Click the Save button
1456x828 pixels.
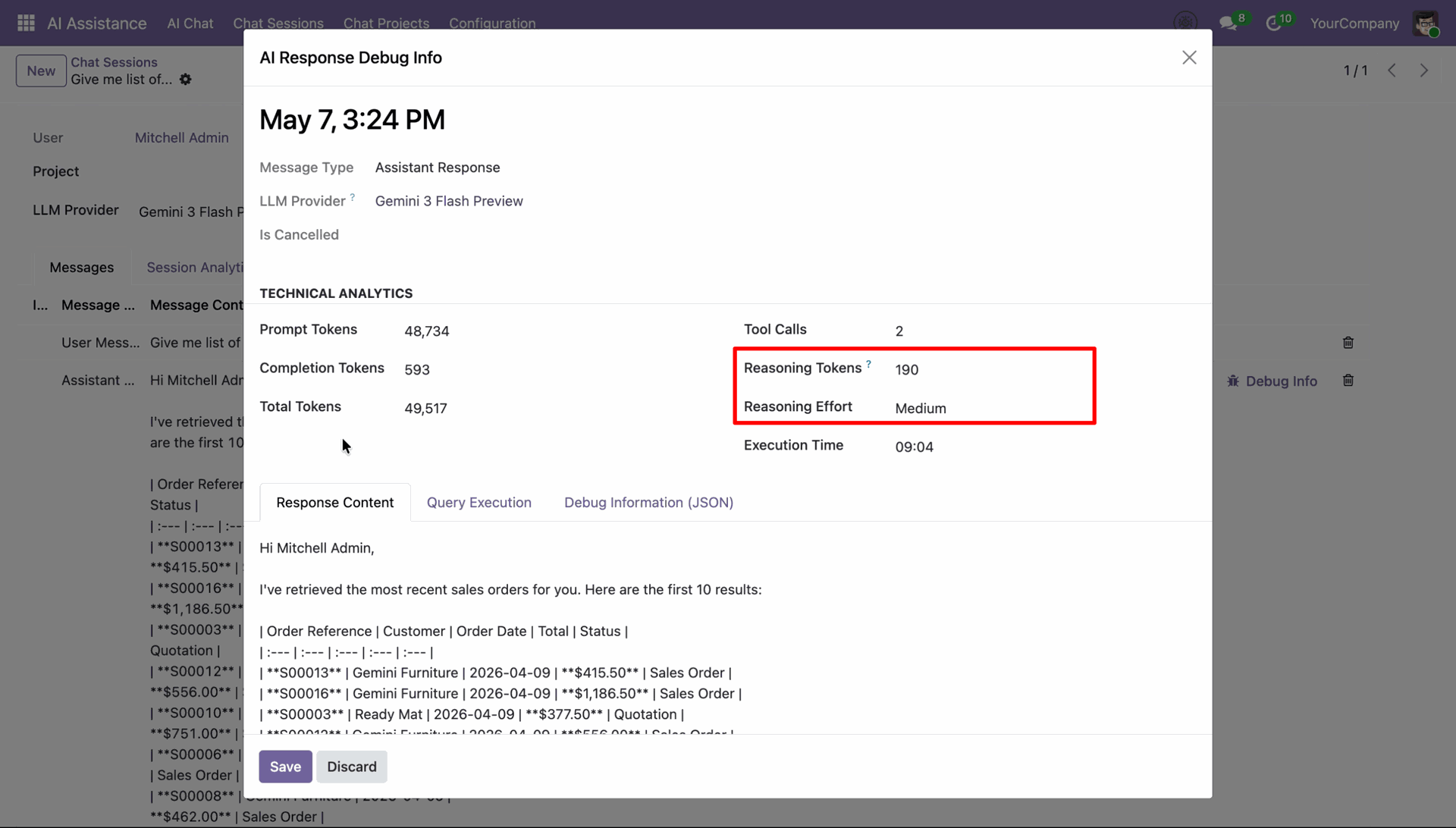coord(285,767)
